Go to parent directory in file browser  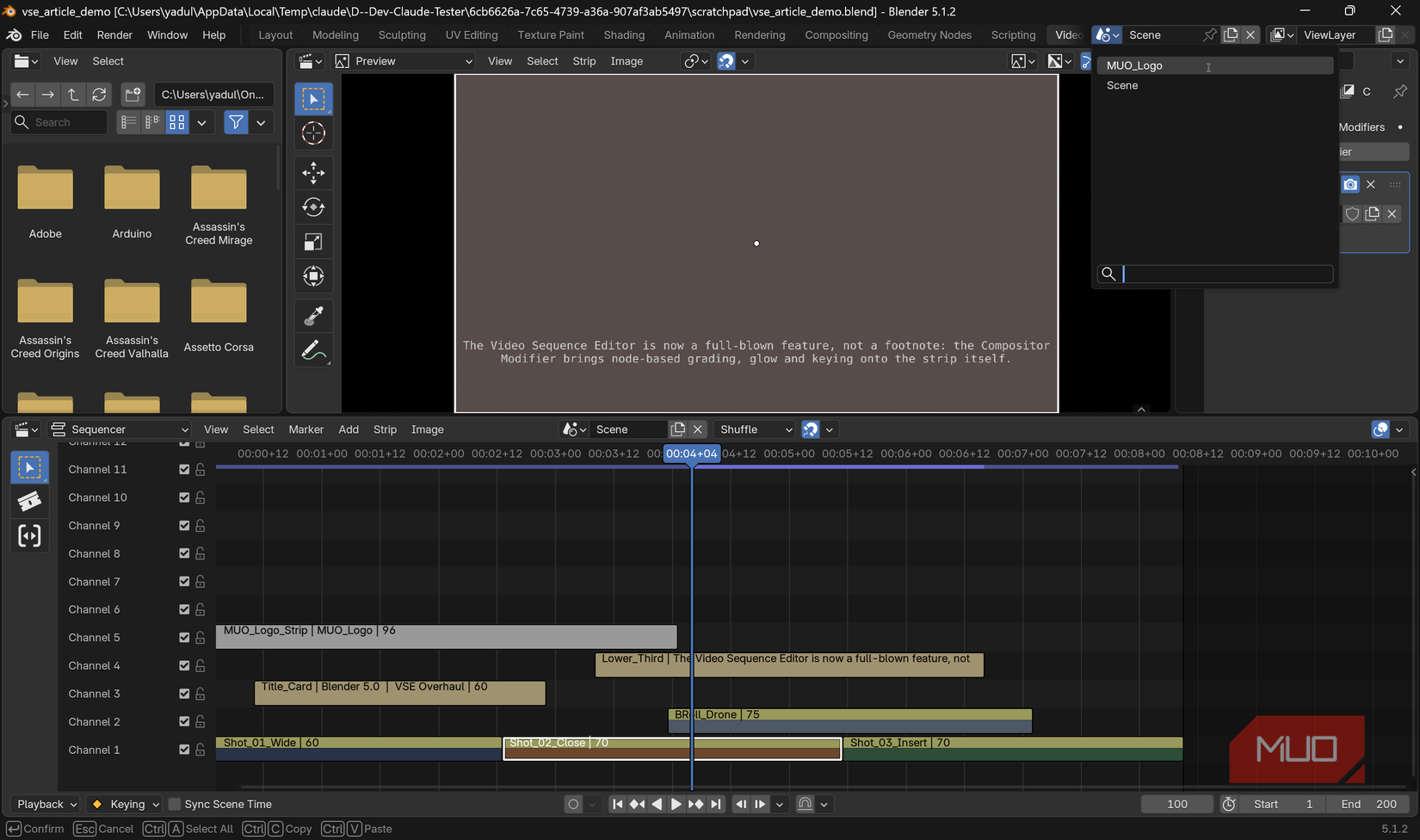click(73, 95)
